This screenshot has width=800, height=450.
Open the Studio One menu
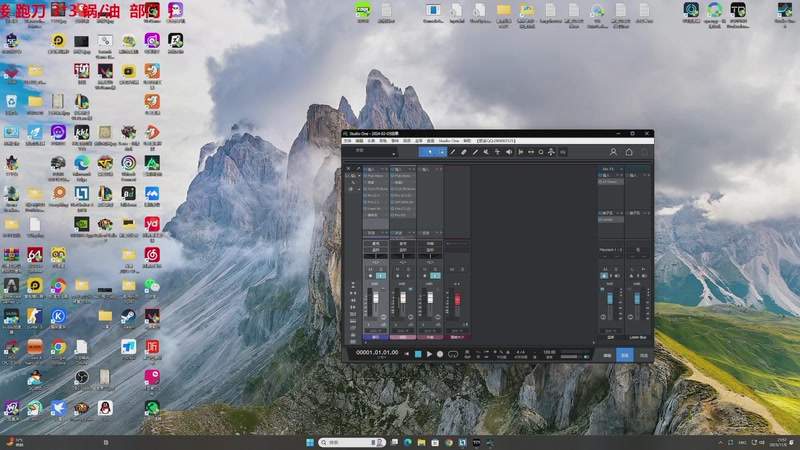coord(449,141)
